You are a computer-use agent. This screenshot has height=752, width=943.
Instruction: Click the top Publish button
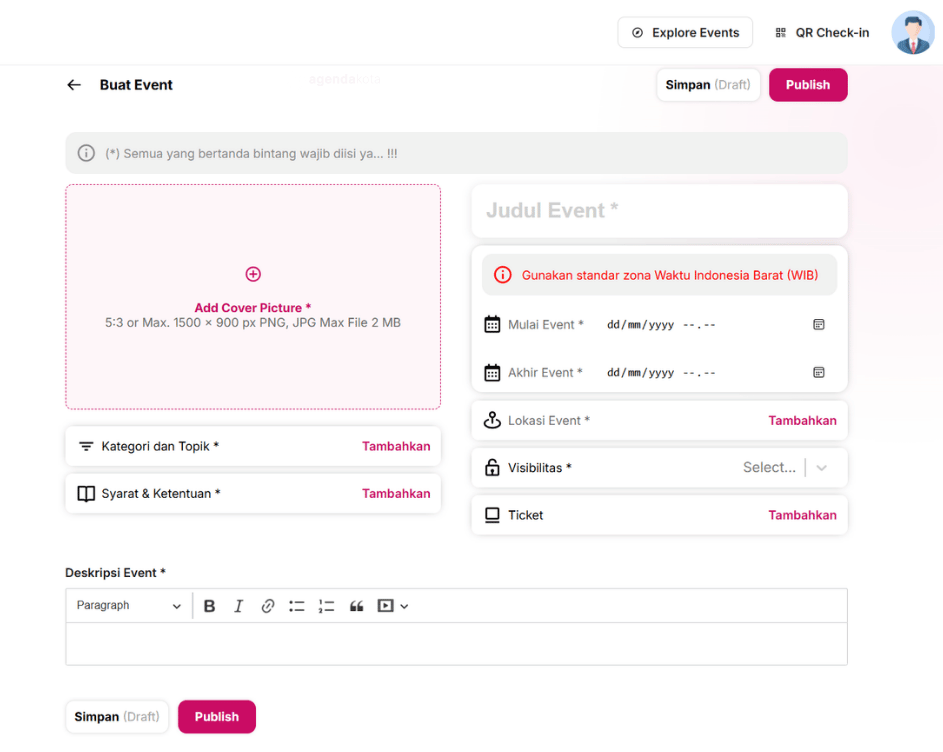(x=807, y=85)
